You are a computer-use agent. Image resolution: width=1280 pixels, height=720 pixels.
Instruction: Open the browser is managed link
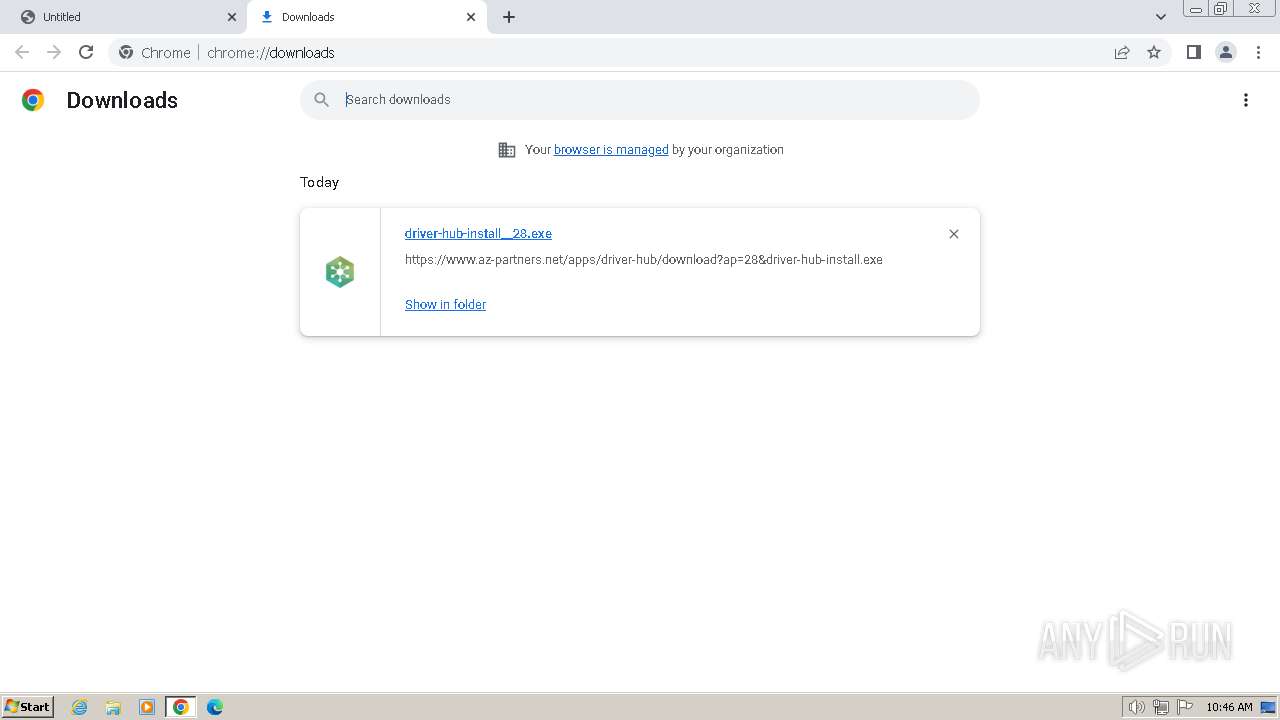point(611,149)
